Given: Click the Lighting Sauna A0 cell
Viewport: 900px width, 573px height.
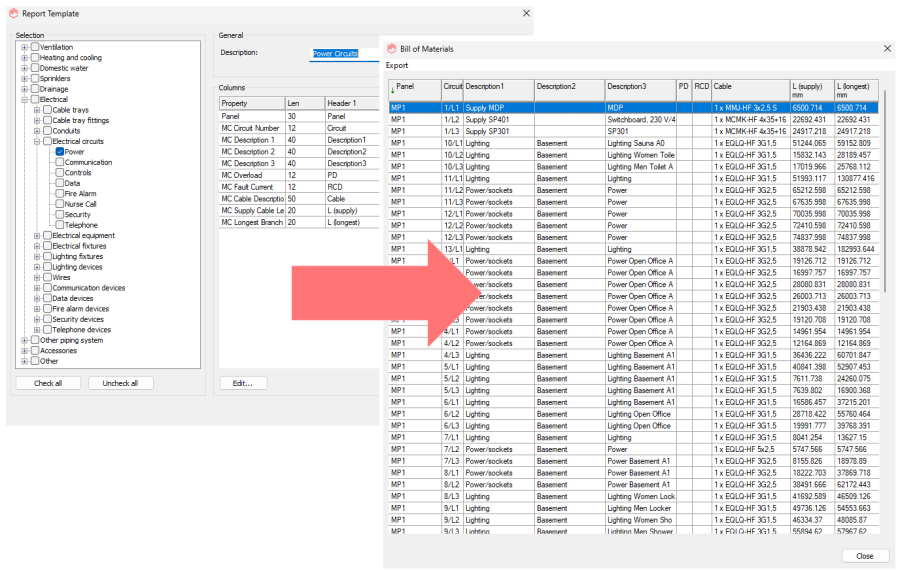Looking at the screenshot, I should click(641, 143).
